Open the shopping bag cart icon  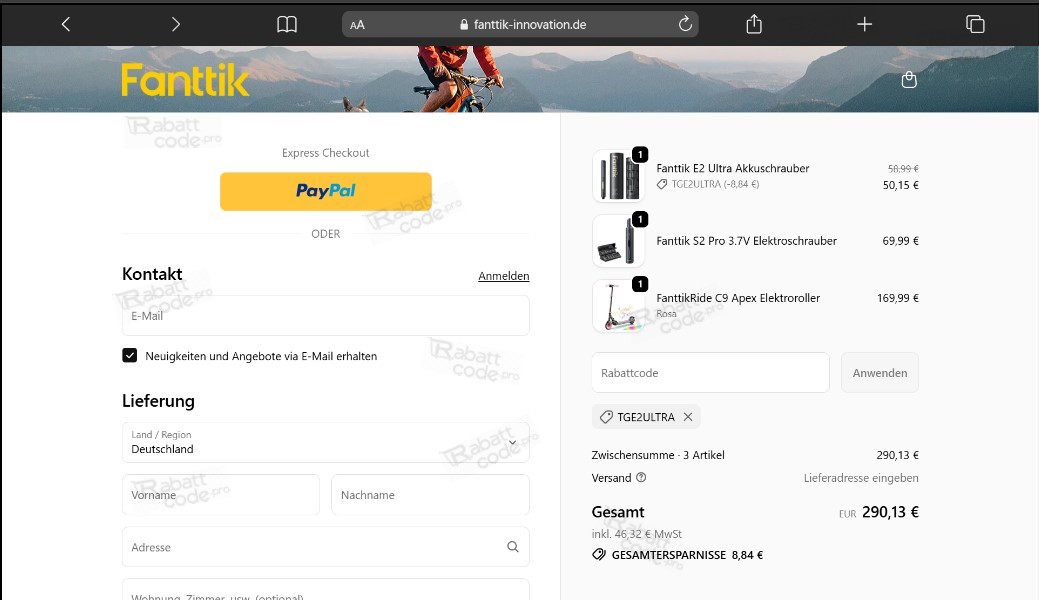click(x=909, y=80)
